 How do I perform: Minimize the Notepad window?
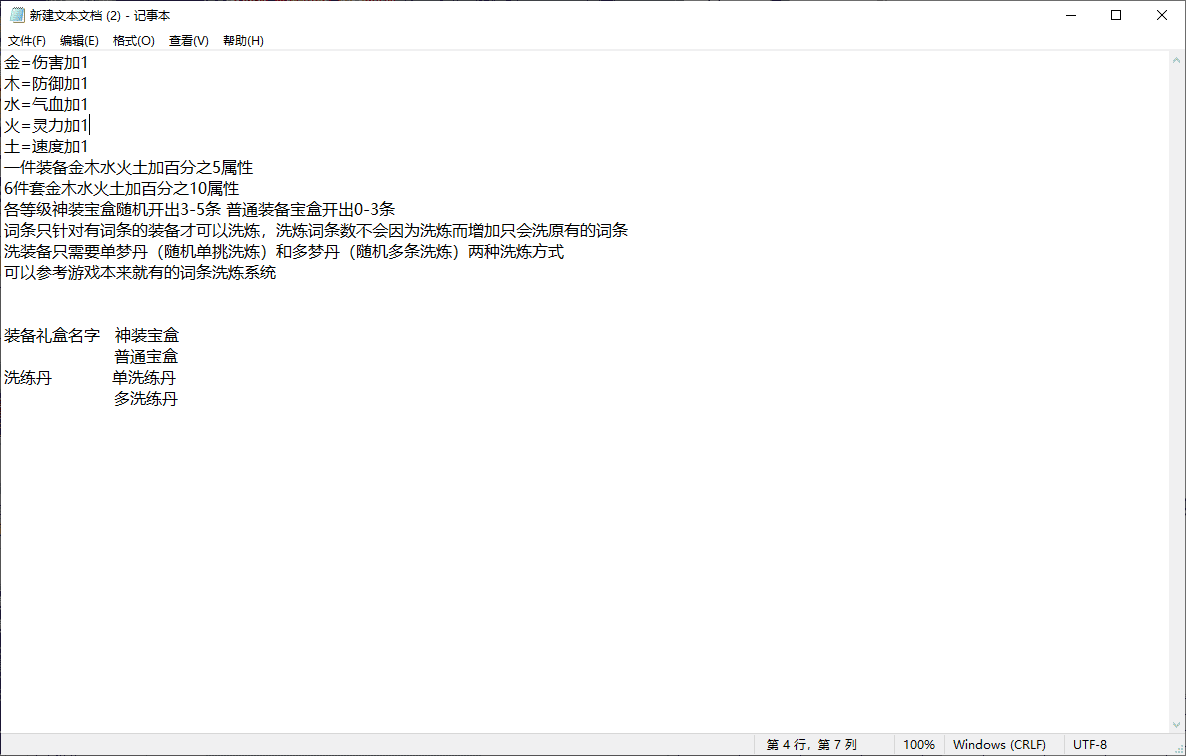click(1070, 15)
